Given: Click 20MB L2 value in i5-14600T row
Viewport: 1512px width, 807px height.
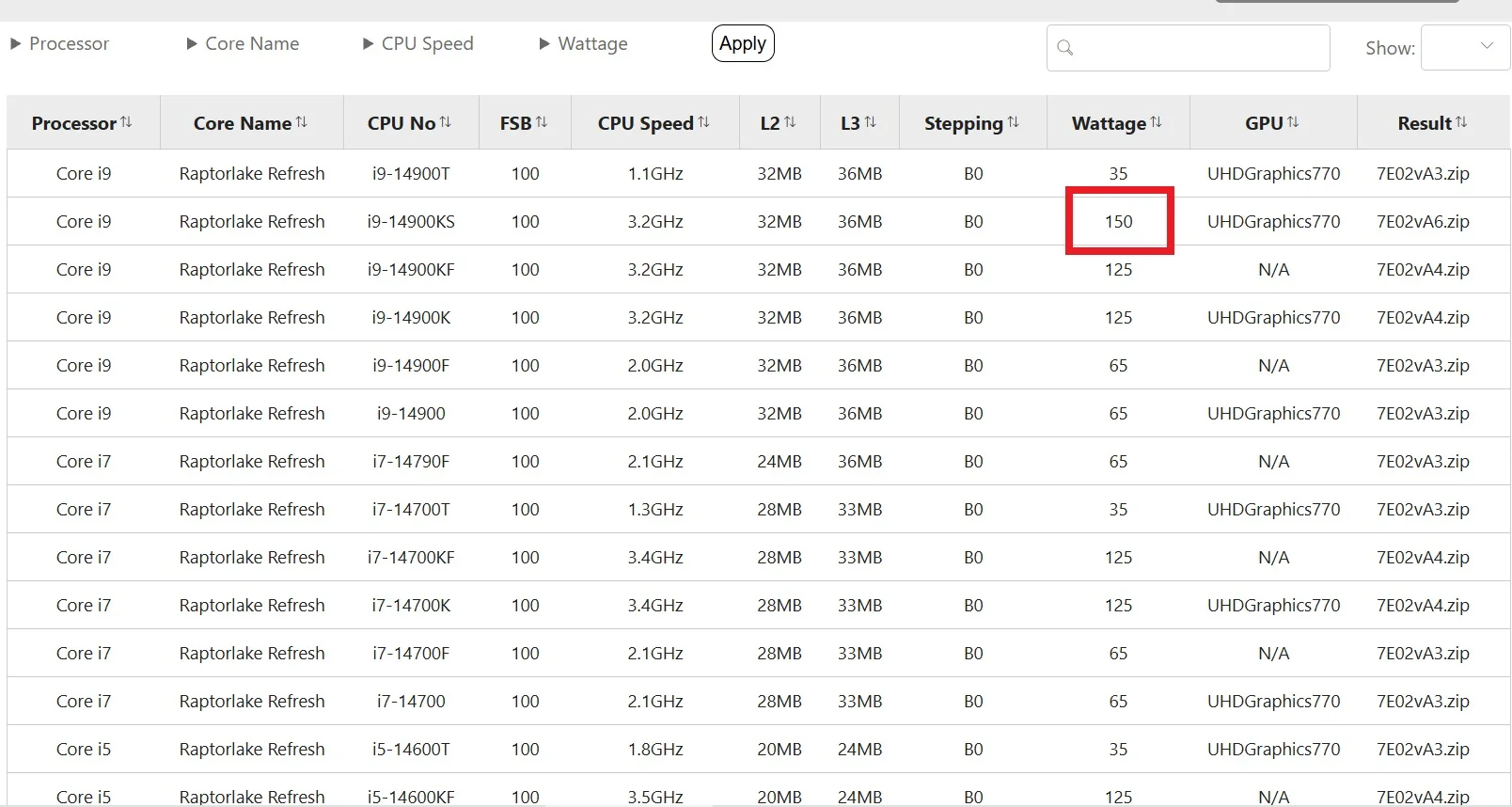Looking at the screenshot, I should 780,750.
